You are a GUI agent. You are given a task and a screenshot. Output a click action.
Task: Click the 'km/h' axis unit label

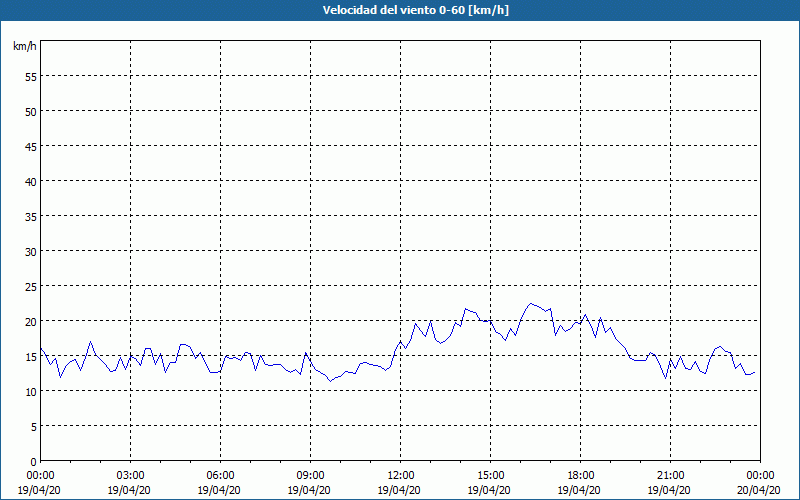25,46
